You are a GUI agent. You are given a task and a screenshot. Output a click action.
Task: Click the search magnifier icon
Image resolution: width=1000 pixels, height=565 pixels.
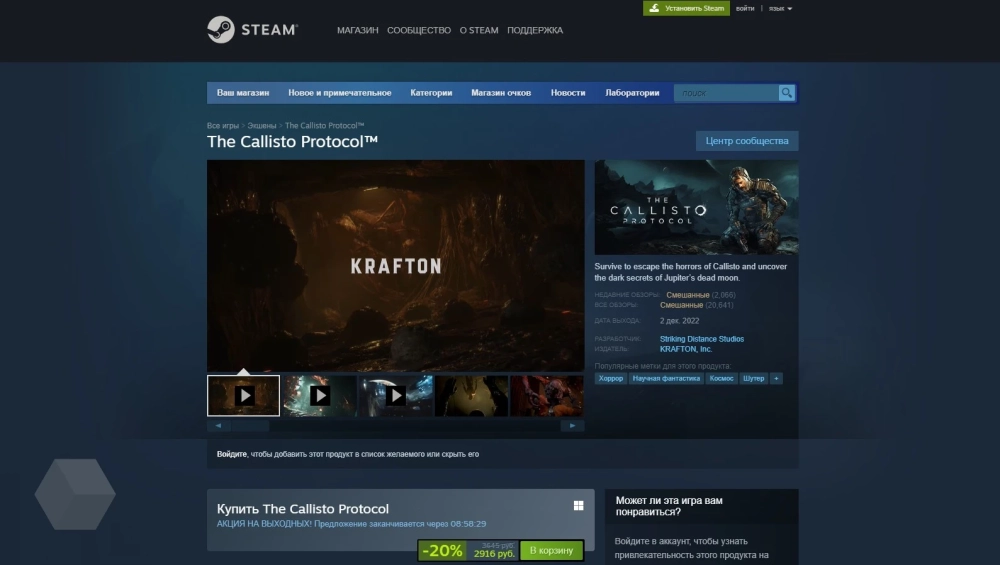787,93
